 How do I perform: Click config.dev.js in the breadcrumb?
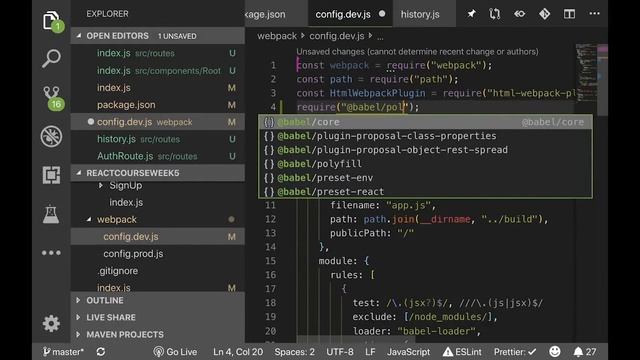point(336,36)
